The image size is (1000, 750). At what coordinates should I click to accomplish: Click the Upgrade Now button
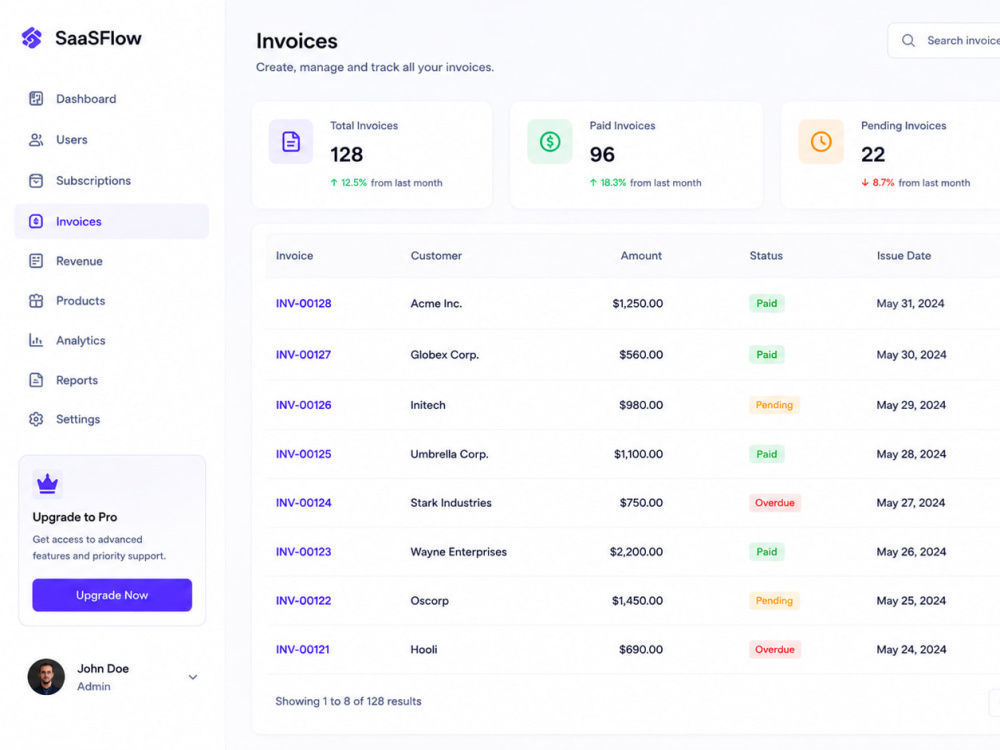tap(112, 595)
